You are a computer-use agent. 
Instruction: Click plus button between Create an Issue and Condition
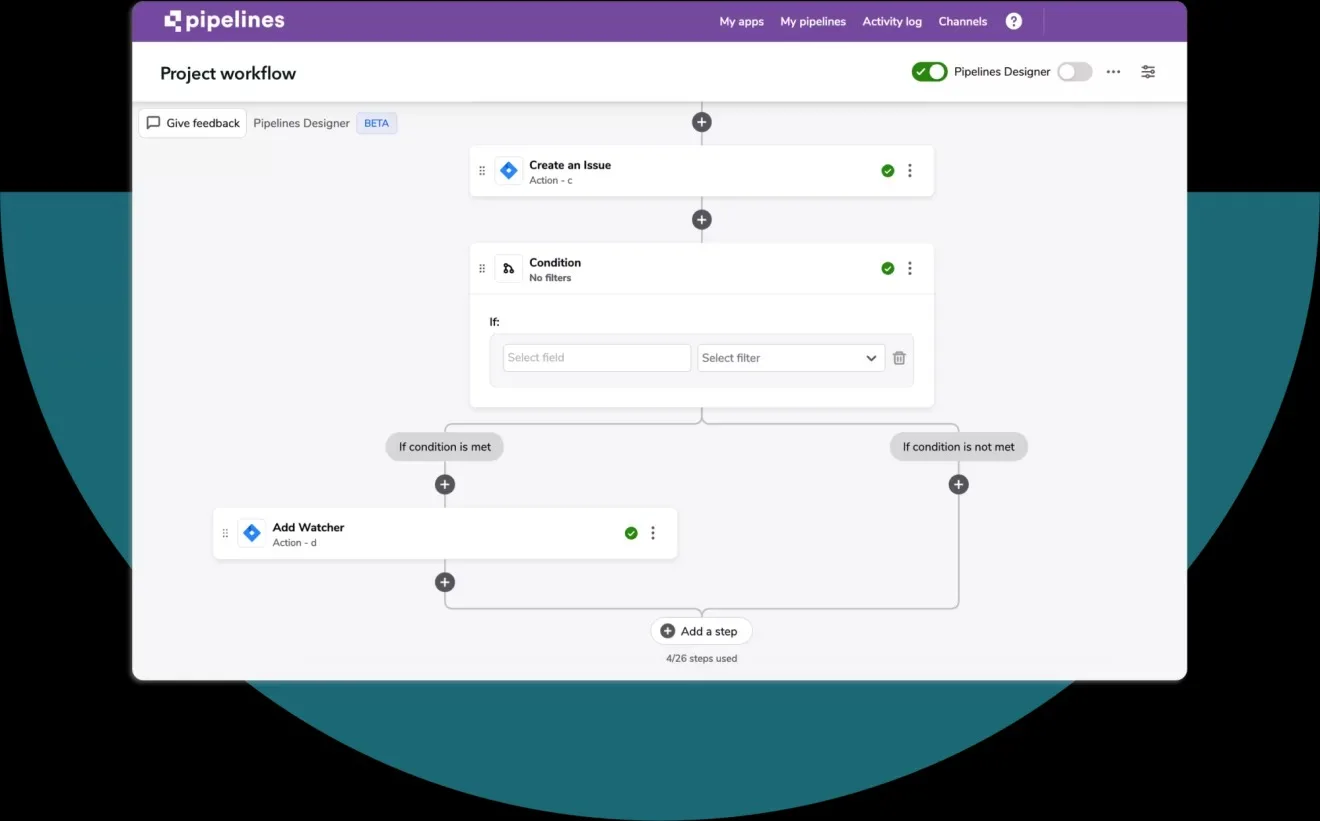pyautogui.click(x=702, y=220)
